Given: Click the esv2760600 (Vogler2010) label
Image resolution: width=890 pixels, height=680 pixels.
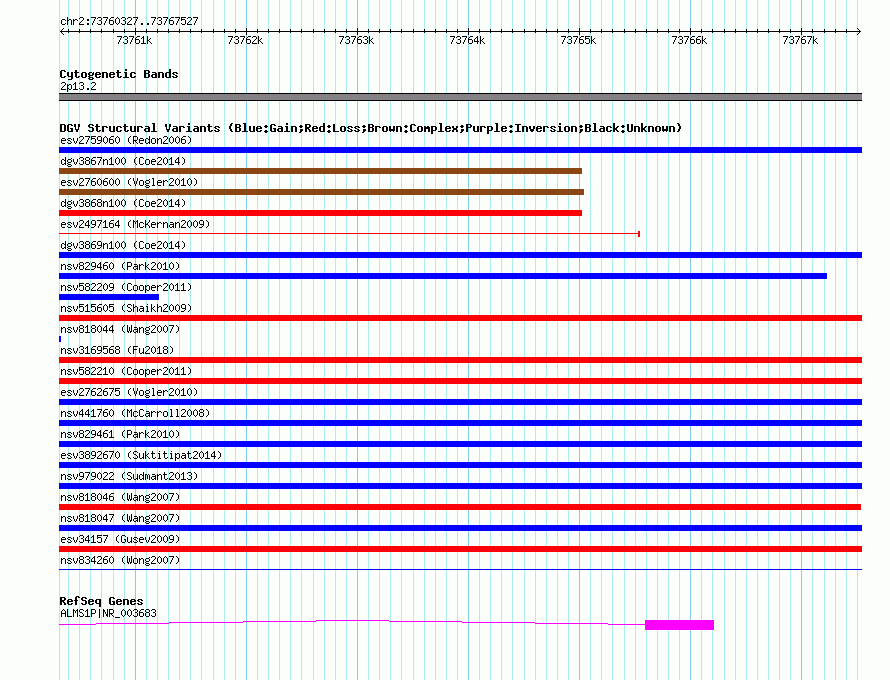Looking at the screenshot, I should pyautogui.click(x=129, y=182).
